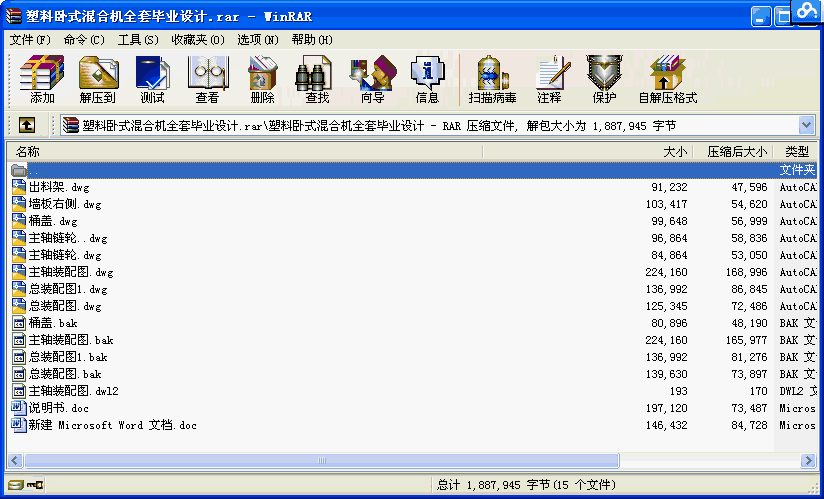Start 扫描病毒 (Virus Scan) tool
The width and height of the screenshot is (824, 499).
(x=492, y=79)
